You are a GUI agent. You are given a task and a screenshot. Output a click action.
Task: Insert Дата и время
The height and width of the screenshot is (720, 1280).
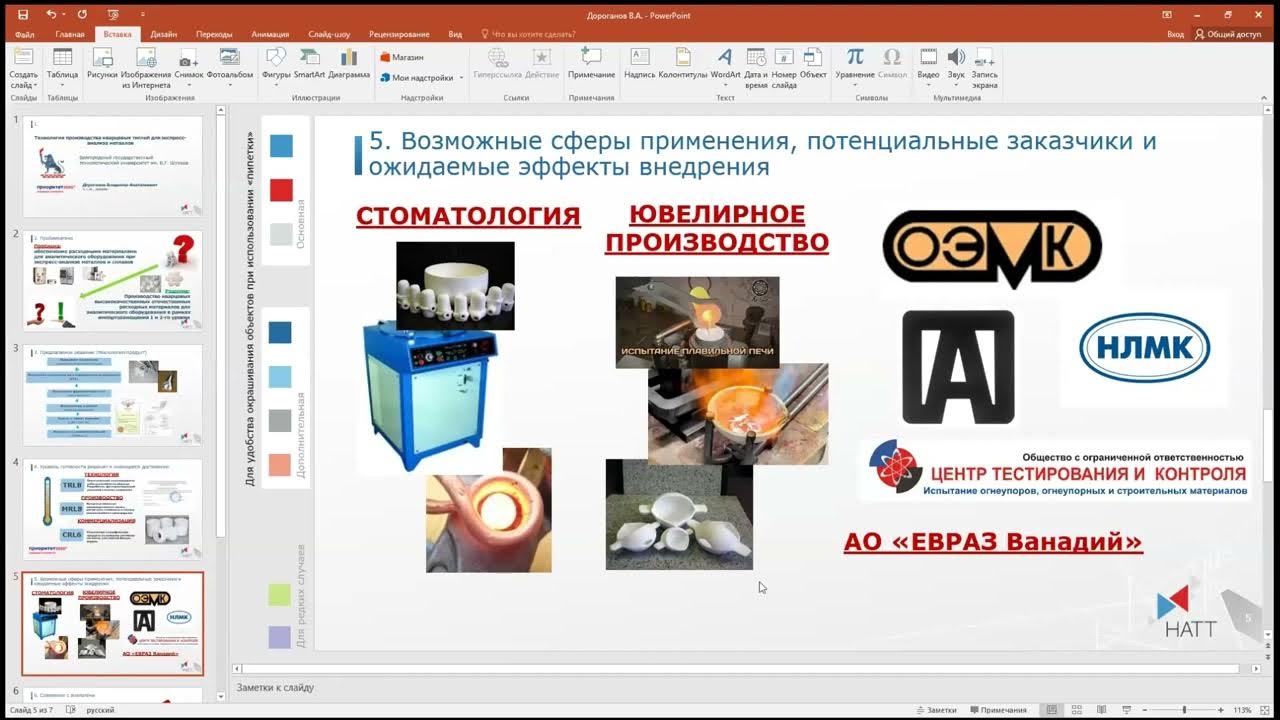(756, 66)
